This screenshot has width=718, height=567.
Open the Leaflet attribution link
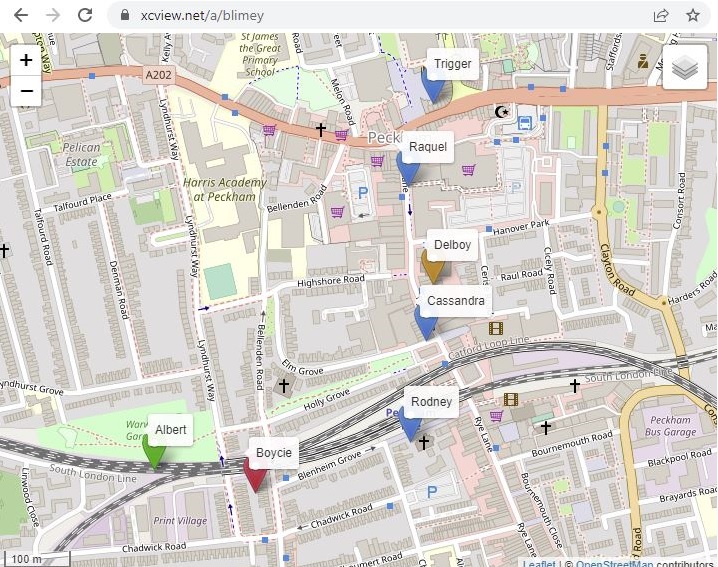tap(539, 563)
